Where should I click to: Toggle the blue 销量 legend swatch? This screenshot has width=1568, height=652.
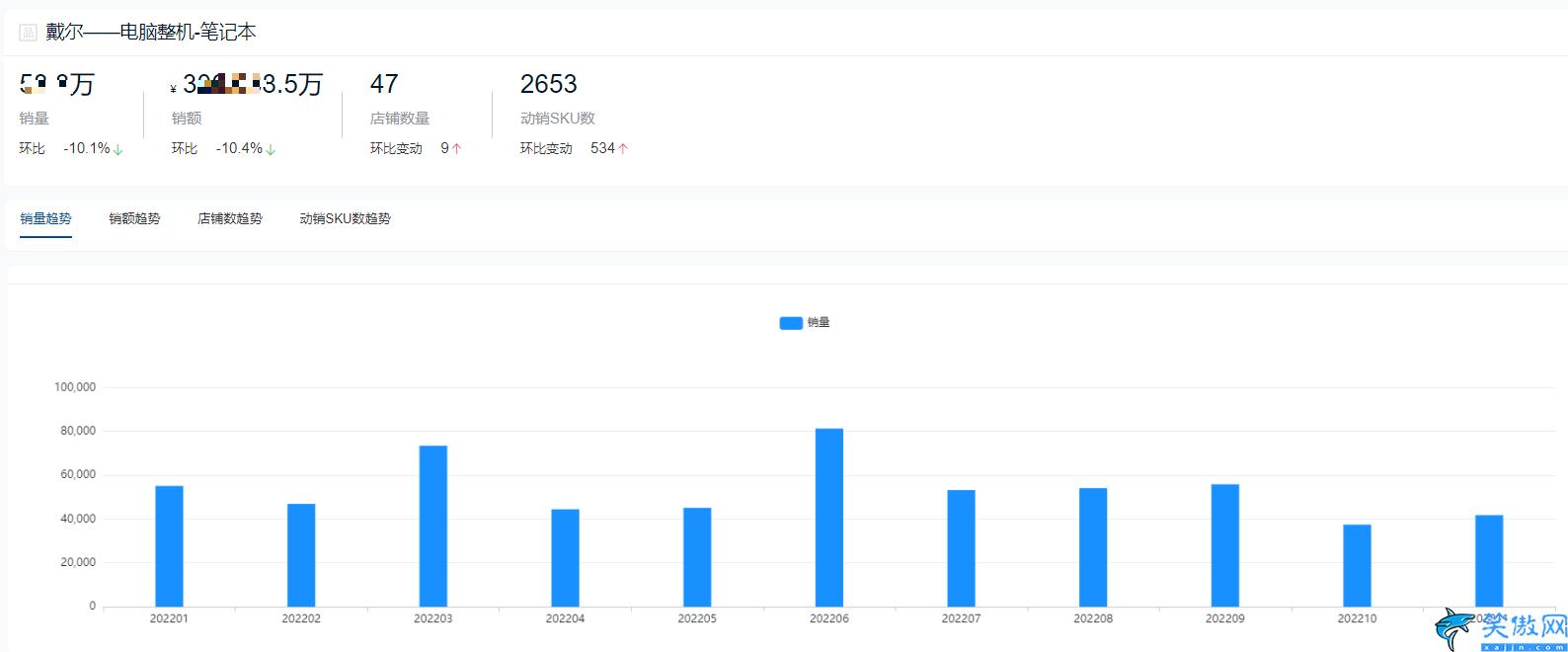(x=791, y=323)
